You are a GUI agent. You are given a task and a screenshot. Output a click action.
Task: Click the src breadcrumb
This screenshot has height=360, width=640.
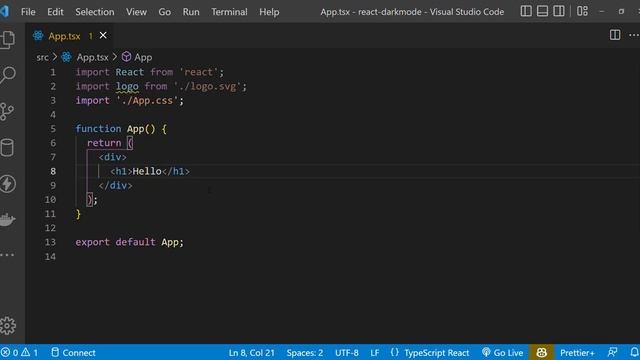[42, 57]
